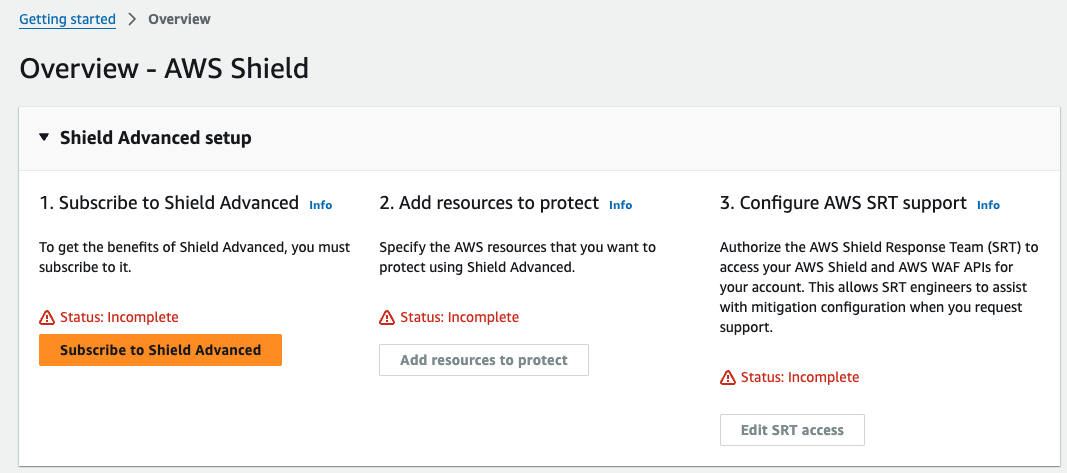This screenshot has width=1067, height=473.
Task: Click 'To get the benefits of Shield Advanced' description
Action: click(195, 257)
